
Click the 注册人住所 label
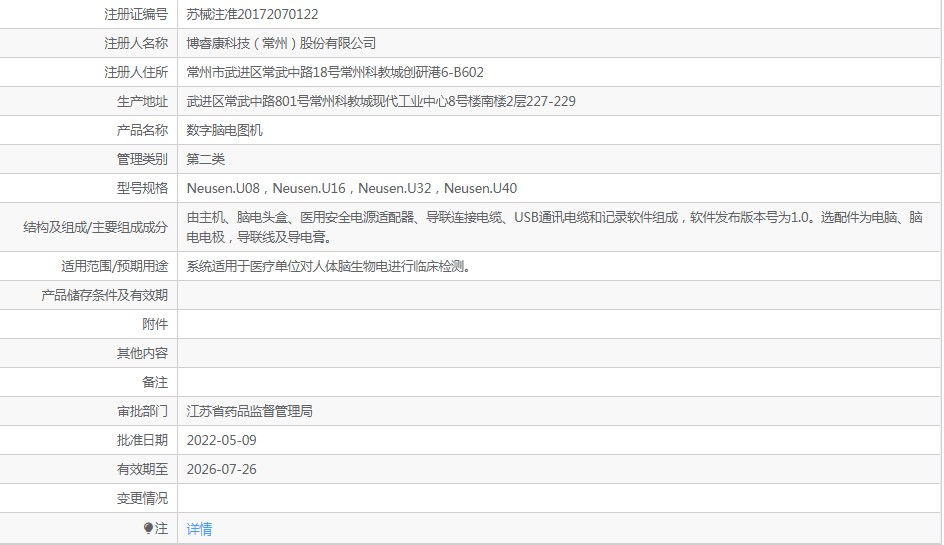136,72
